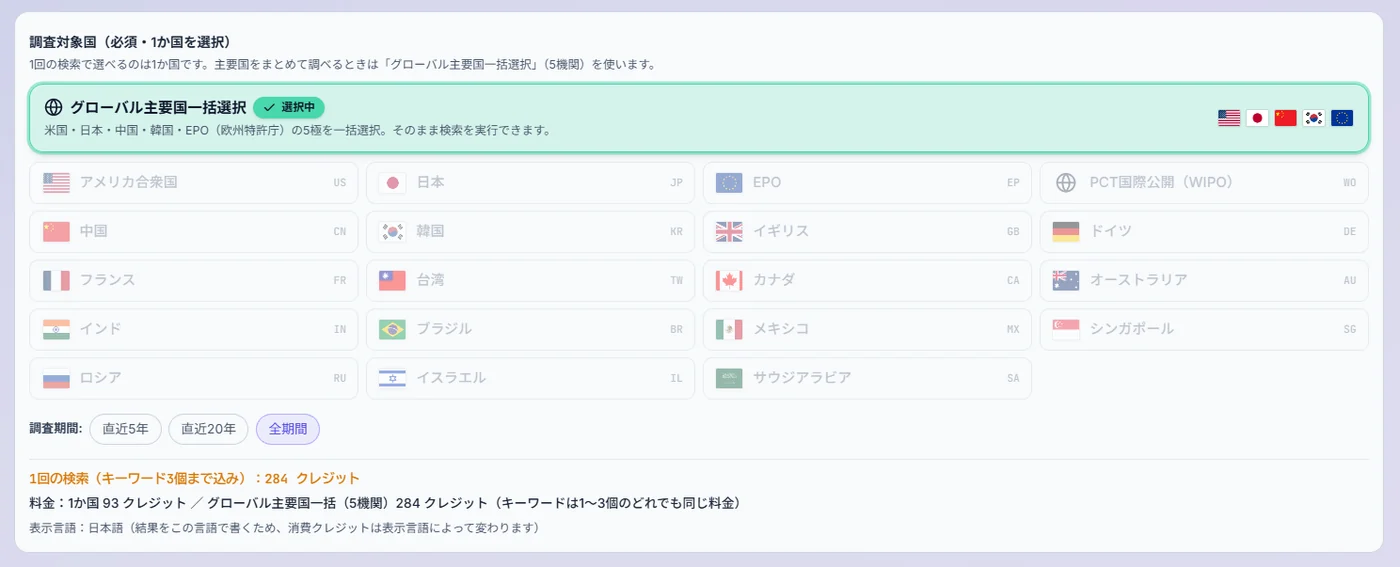Click the globe icon on the PCT国際公開 card
The image size is (1400, 567).
pyautogui.click(x=1066, y=183)
